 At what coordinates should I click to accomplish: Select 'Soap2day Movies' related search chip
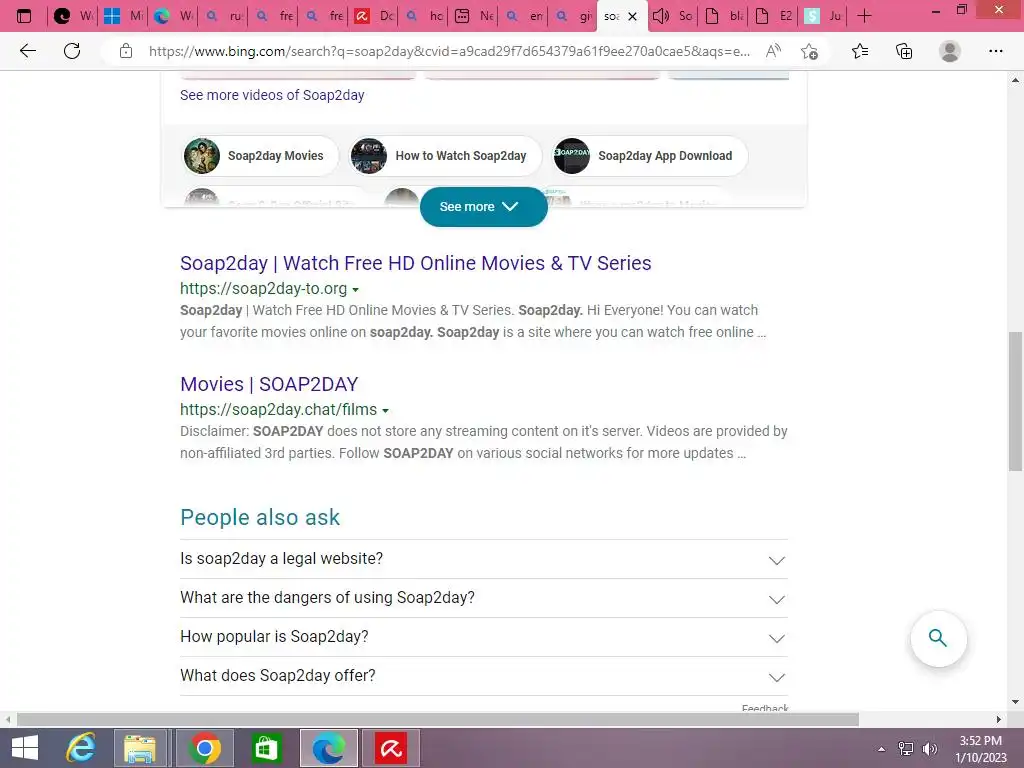click(x=260, y=156)
